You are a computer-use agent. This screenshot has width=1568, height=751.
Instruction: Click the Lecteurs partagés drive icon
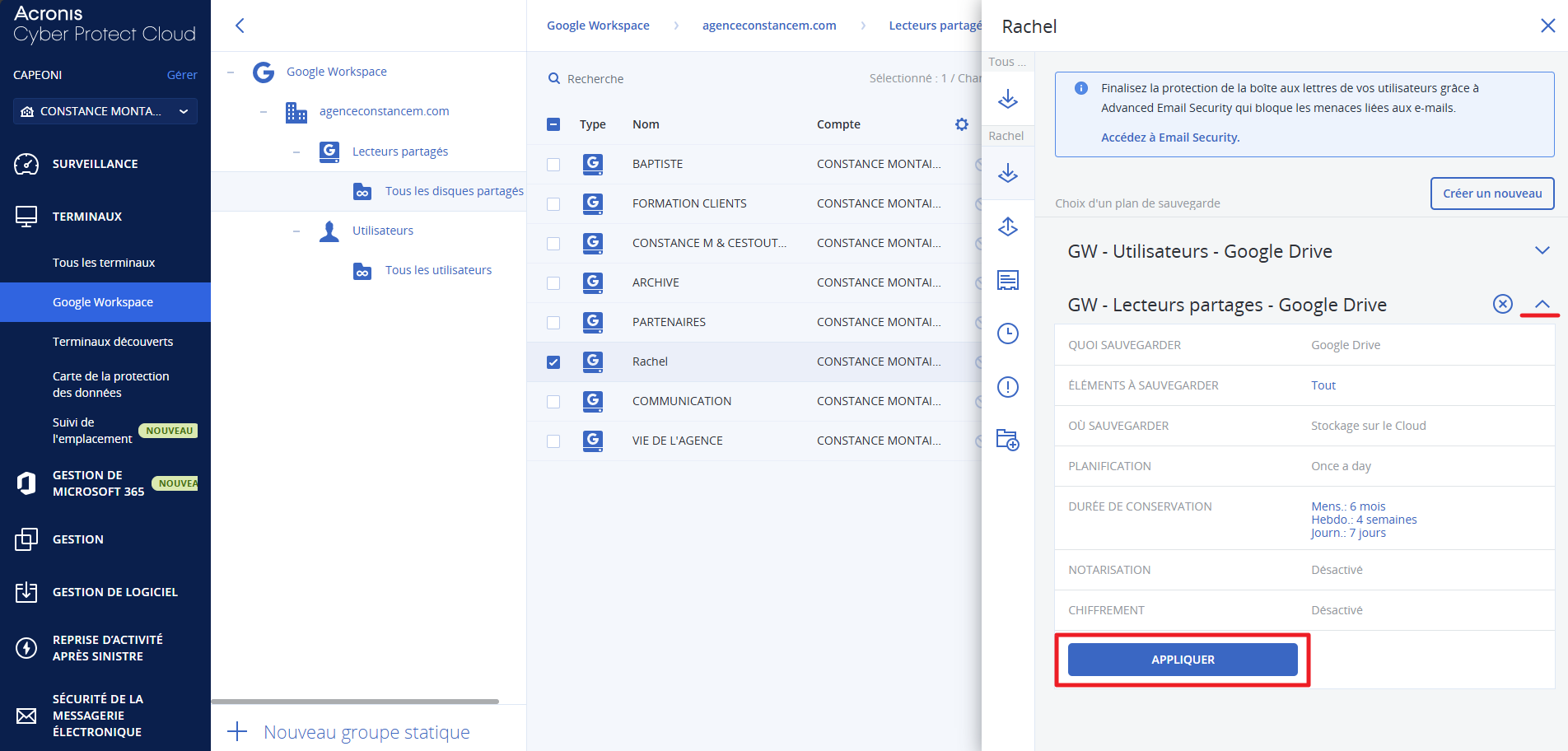point(329,152)
